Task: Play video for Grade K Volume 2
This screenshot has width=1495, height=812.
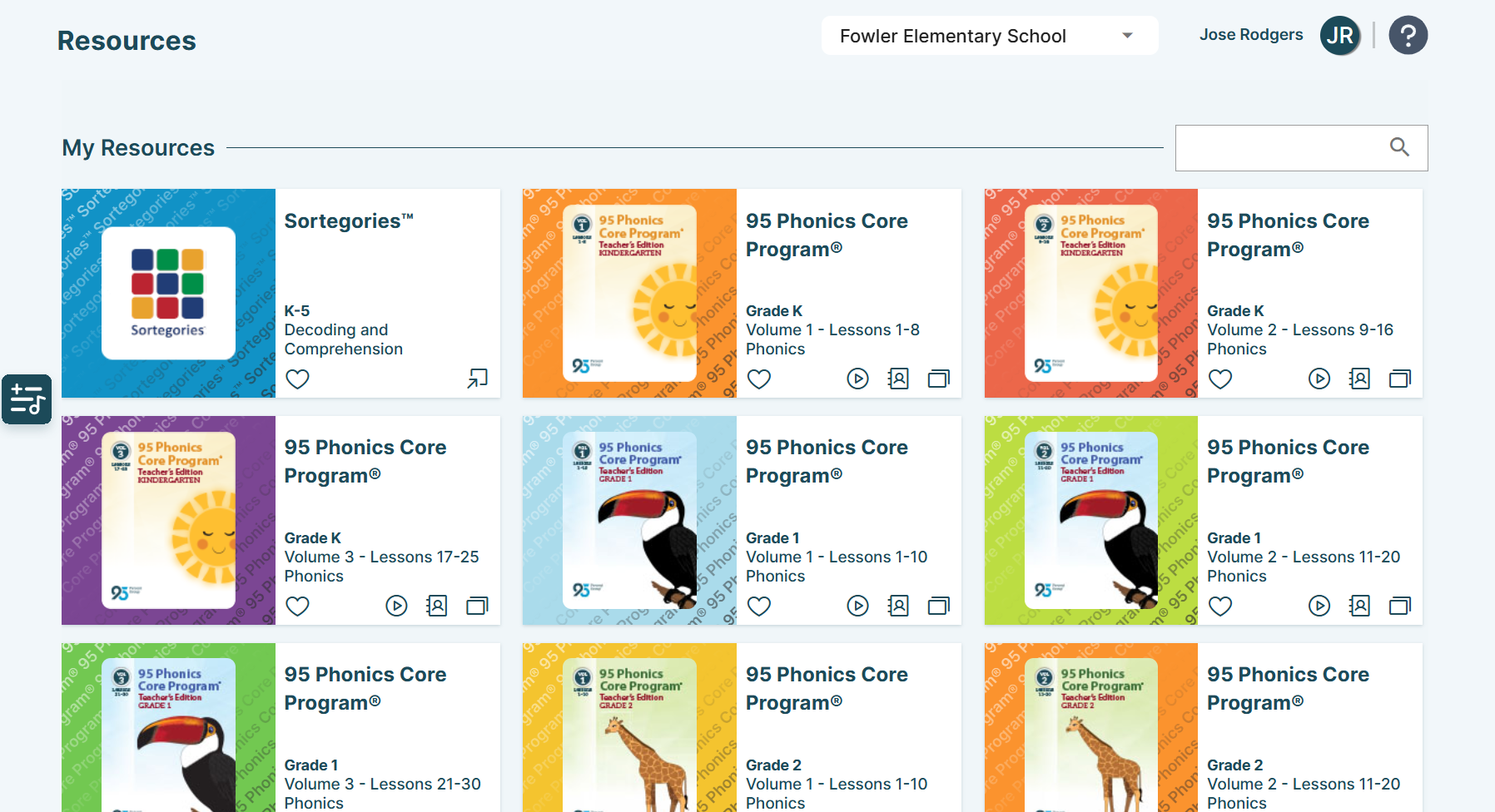Action: pyautogui.click(x=1319, y=379)
